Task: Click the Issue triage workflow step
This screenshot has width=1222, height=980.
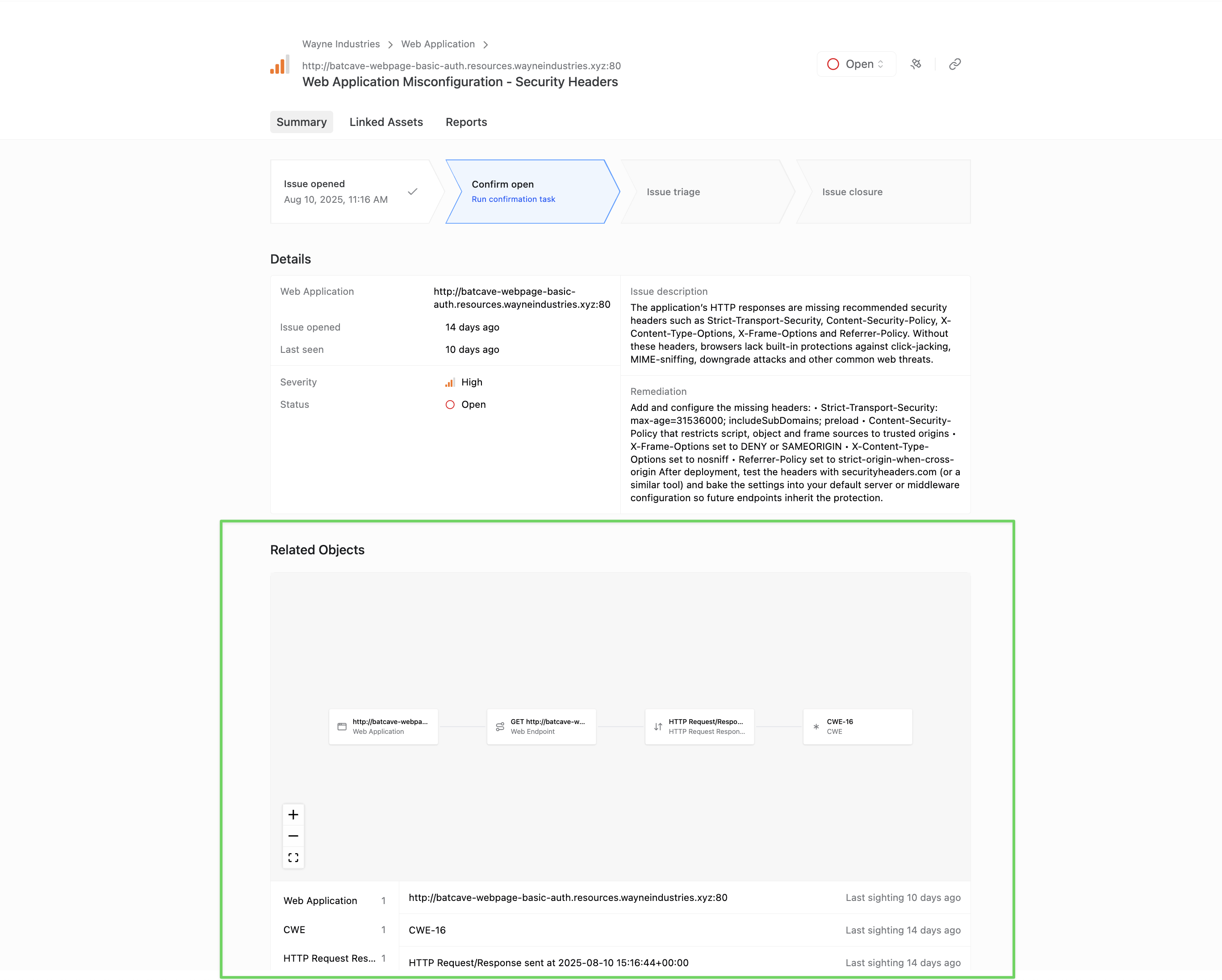Action: (x=674, y=192)
